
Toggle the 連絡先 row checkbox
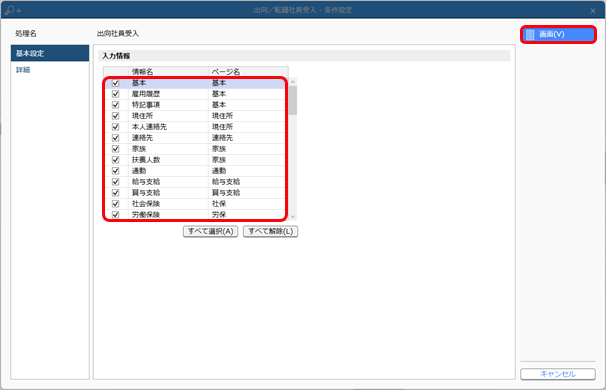[x=115, y=138]
